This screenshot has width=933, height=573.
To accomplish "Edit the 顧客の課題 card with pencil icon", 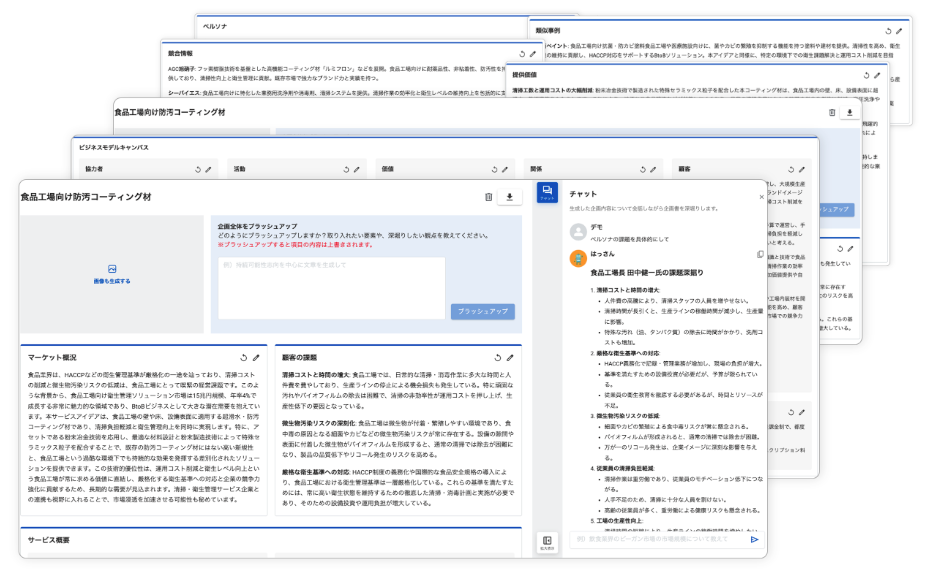I will [510, 358].
